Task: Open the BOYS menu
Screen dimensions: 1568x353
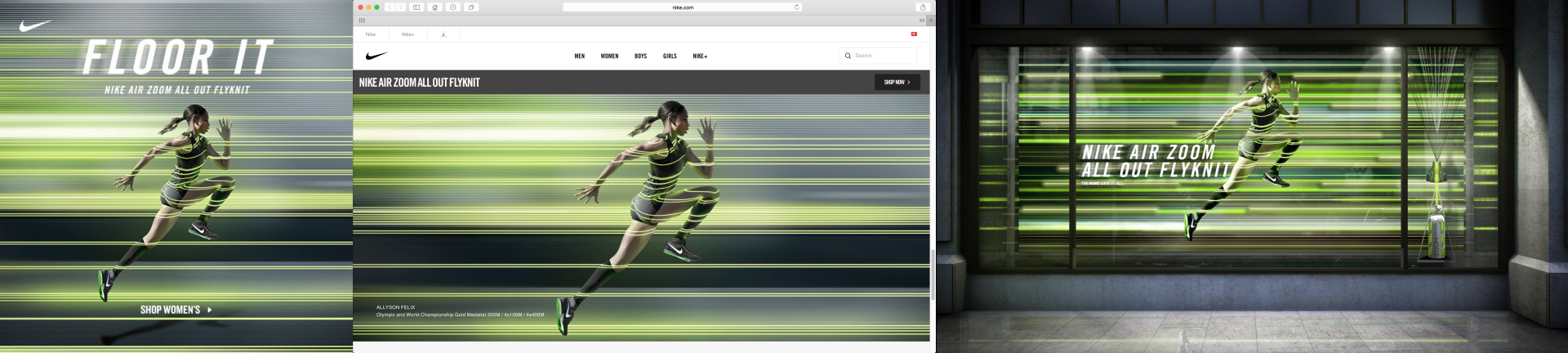Action: [x=640, y=56]
